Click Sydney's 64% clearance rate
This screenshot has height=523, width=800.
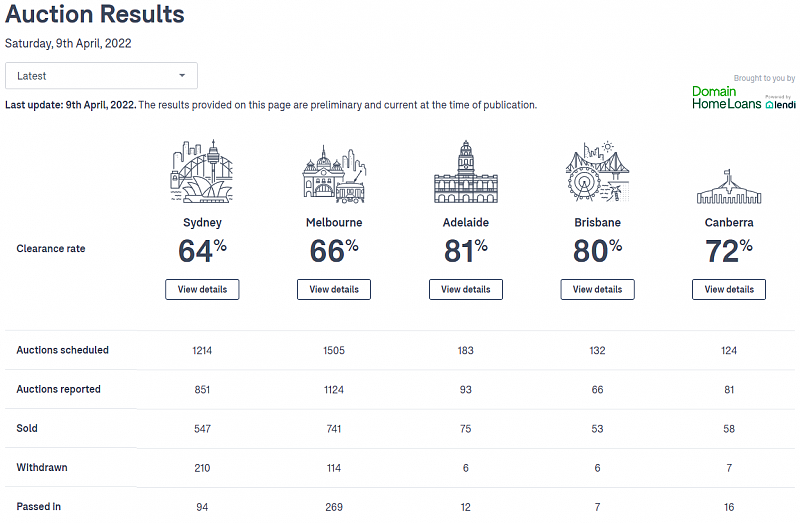(202, 251)
